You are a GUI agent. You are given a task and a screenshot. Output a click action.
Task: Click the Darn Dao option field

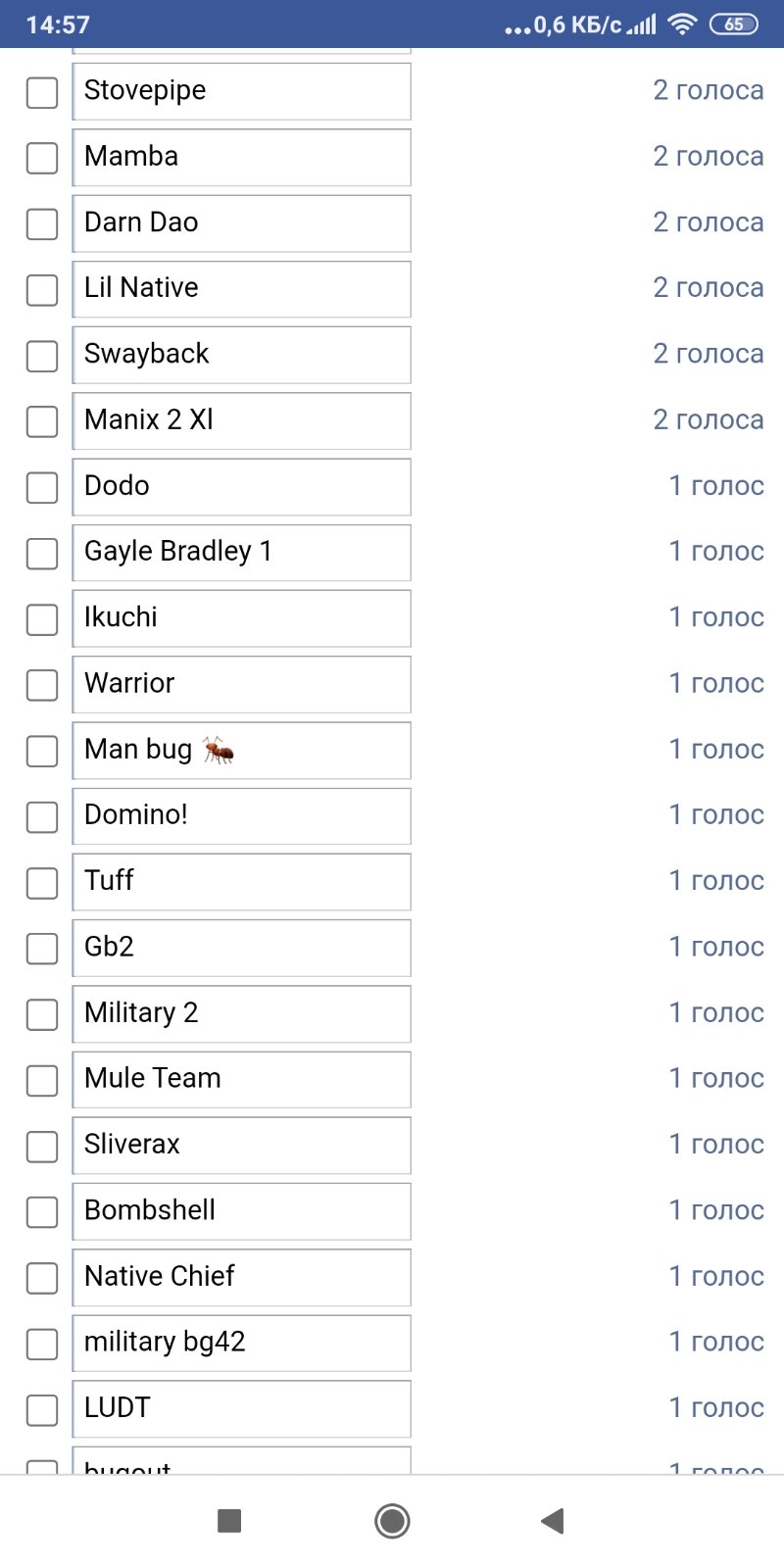pos(241,223)
